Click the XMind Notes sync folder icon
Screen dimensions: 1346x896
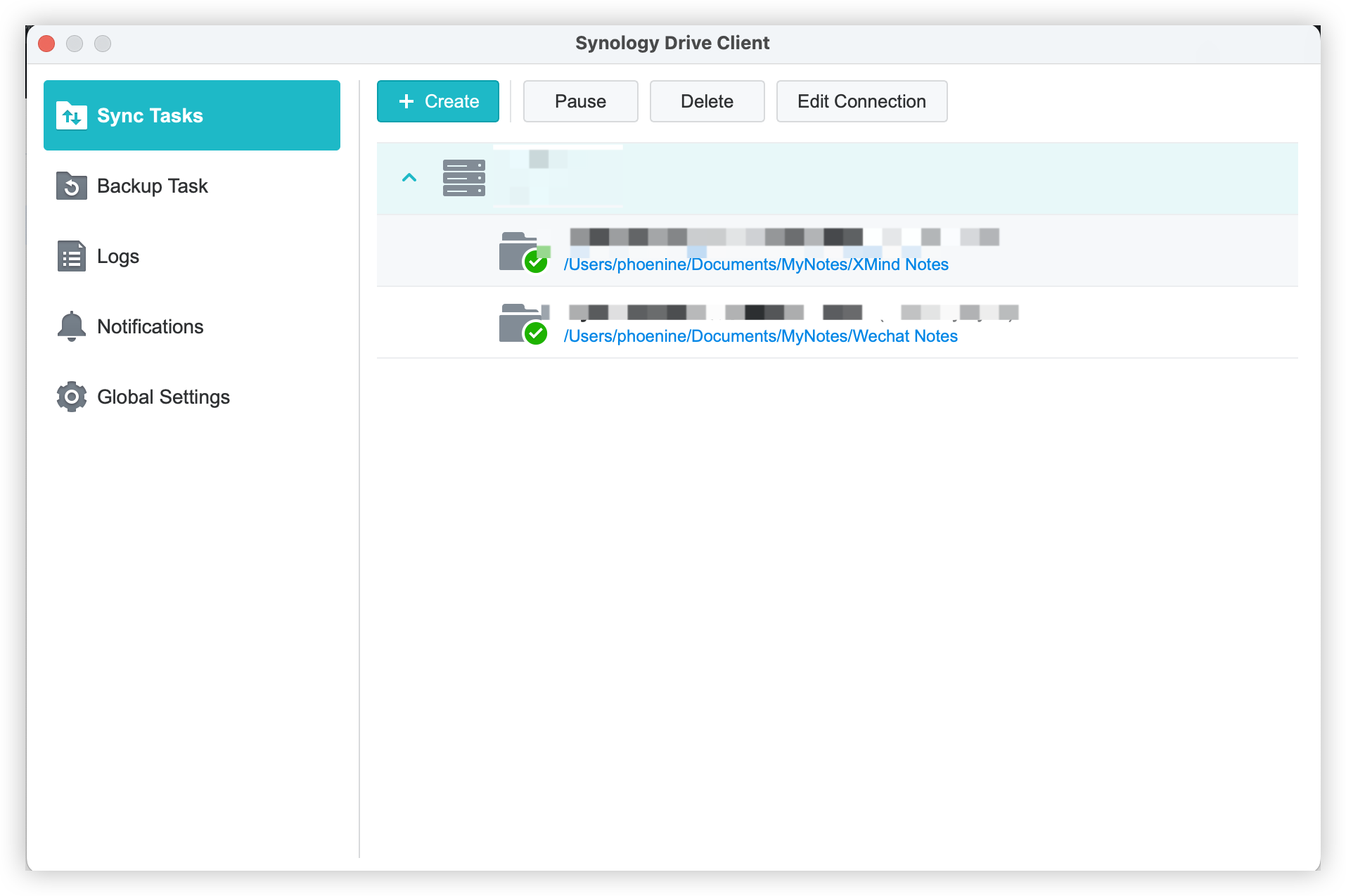[x=522, y=252]
